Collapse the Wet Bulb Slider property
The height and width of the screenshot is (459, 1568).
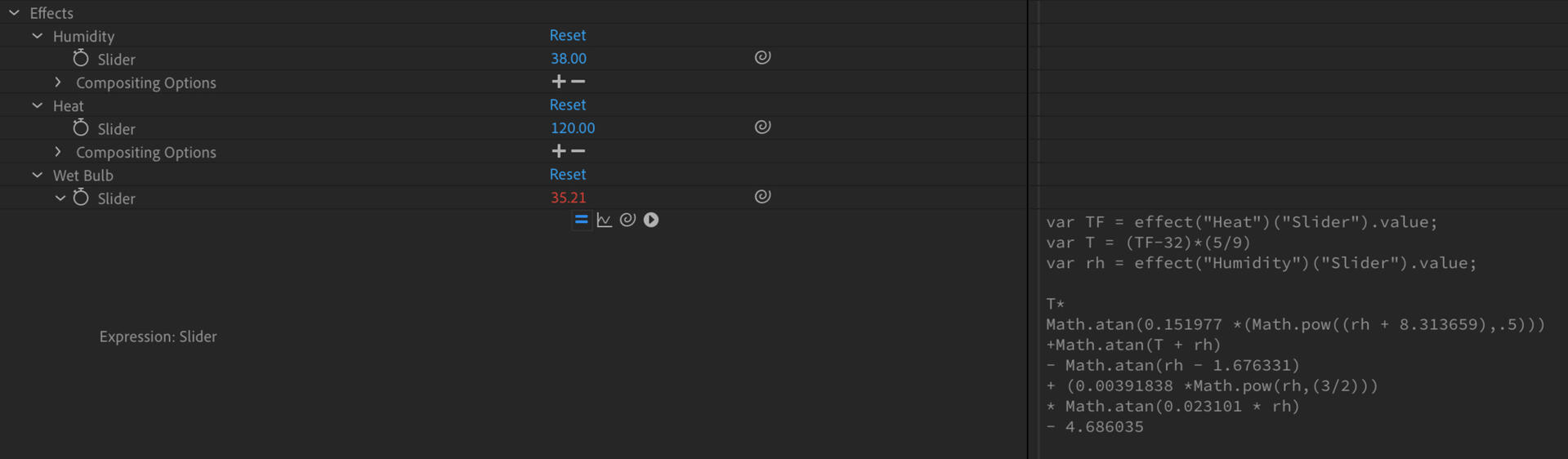click(x=60, y=198)
